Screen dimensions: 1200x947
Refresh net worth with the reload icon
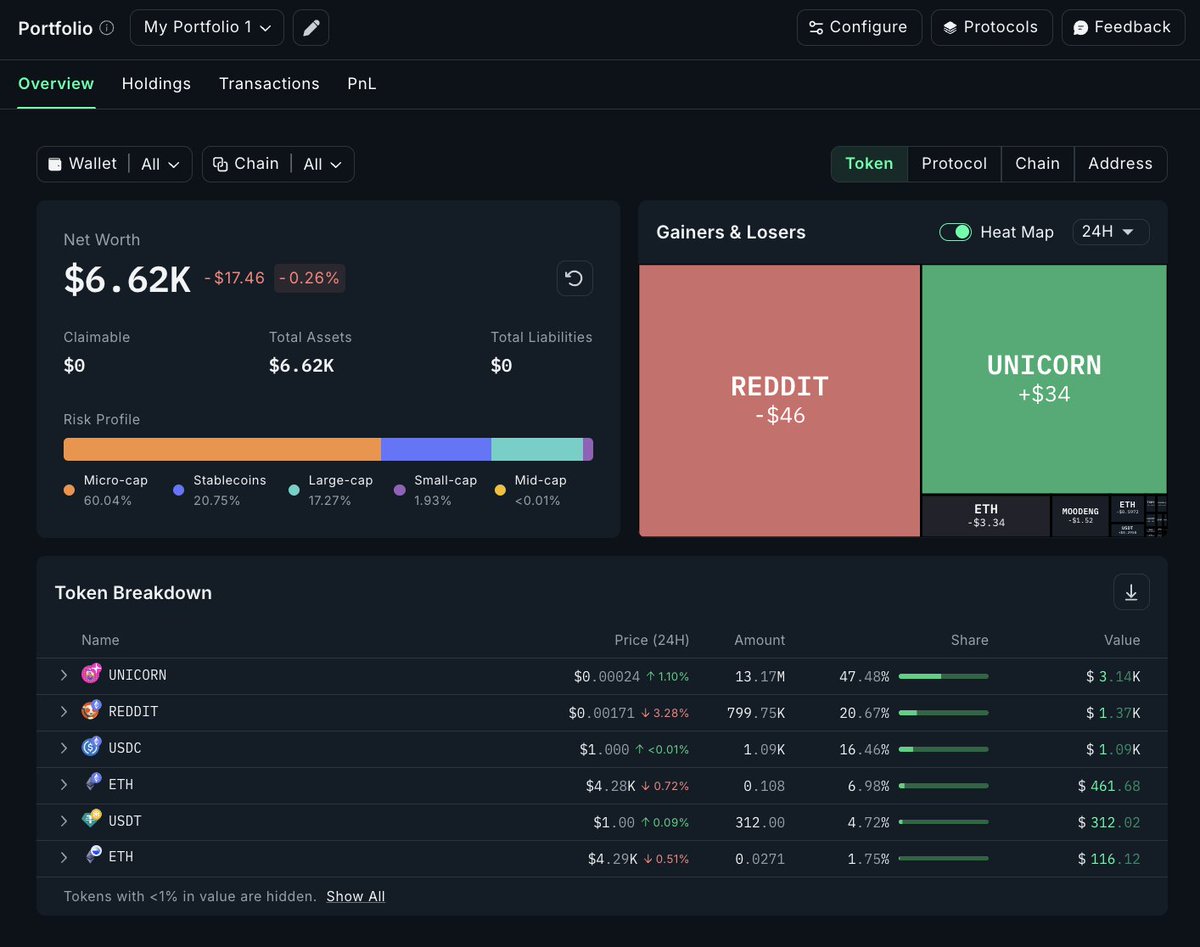pyautogui.click(x=575, y=278)
